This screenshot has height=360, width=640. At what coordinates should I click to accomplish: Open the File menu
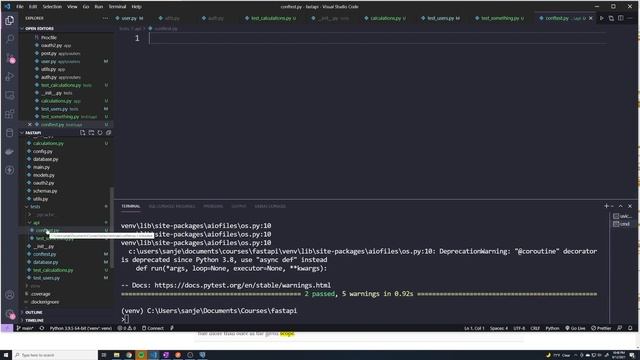click(x=20, y=7)
